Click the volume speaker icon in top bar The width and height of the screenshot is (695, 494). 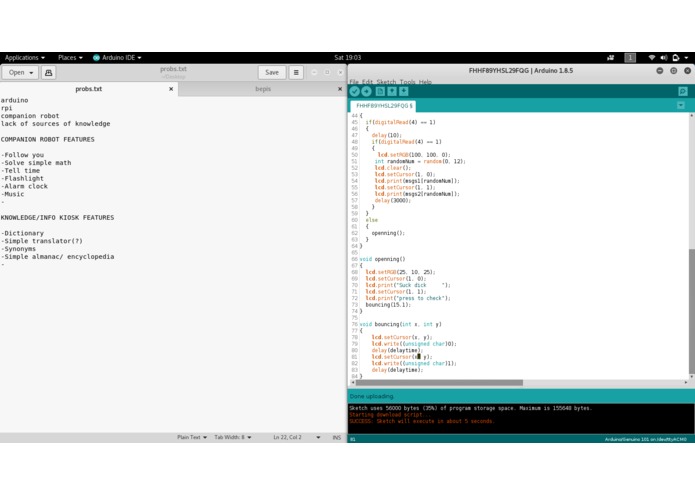(664, 58)
